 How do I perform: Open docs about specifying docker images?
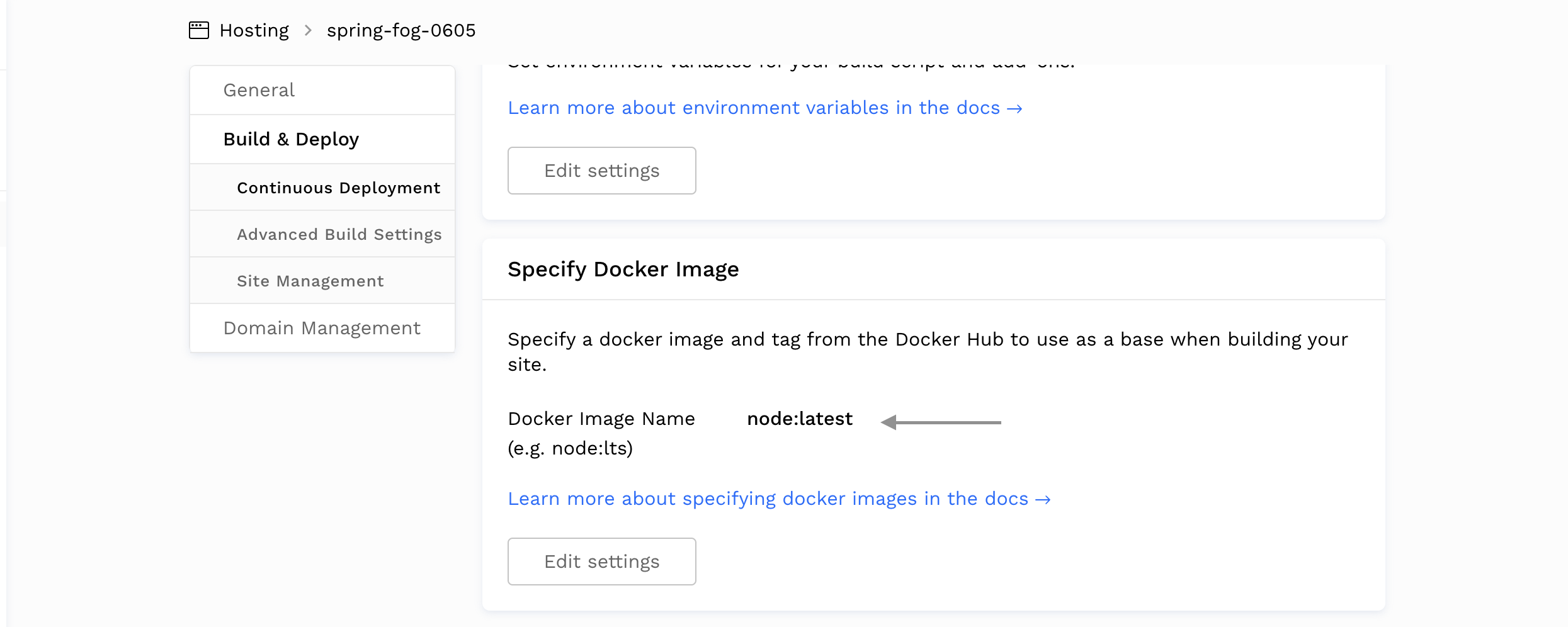pyautogui.click(x=768, y=499)
